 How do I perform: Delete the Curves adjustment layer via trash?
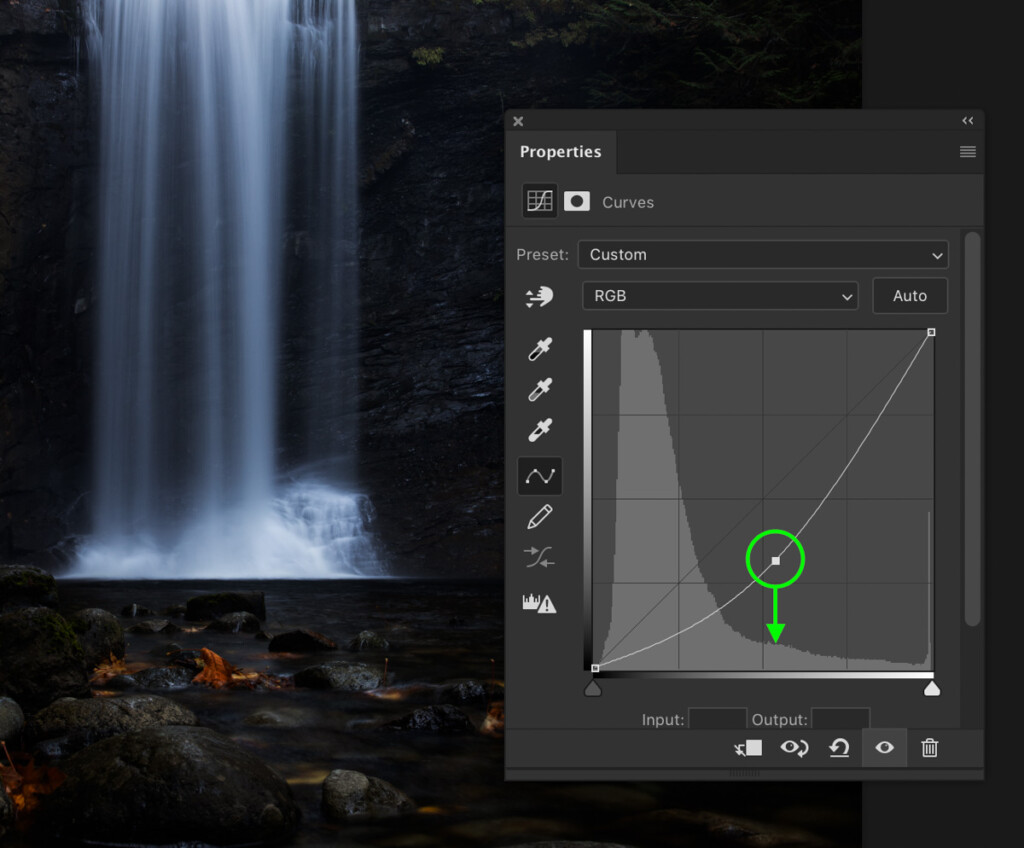[929, 748]
